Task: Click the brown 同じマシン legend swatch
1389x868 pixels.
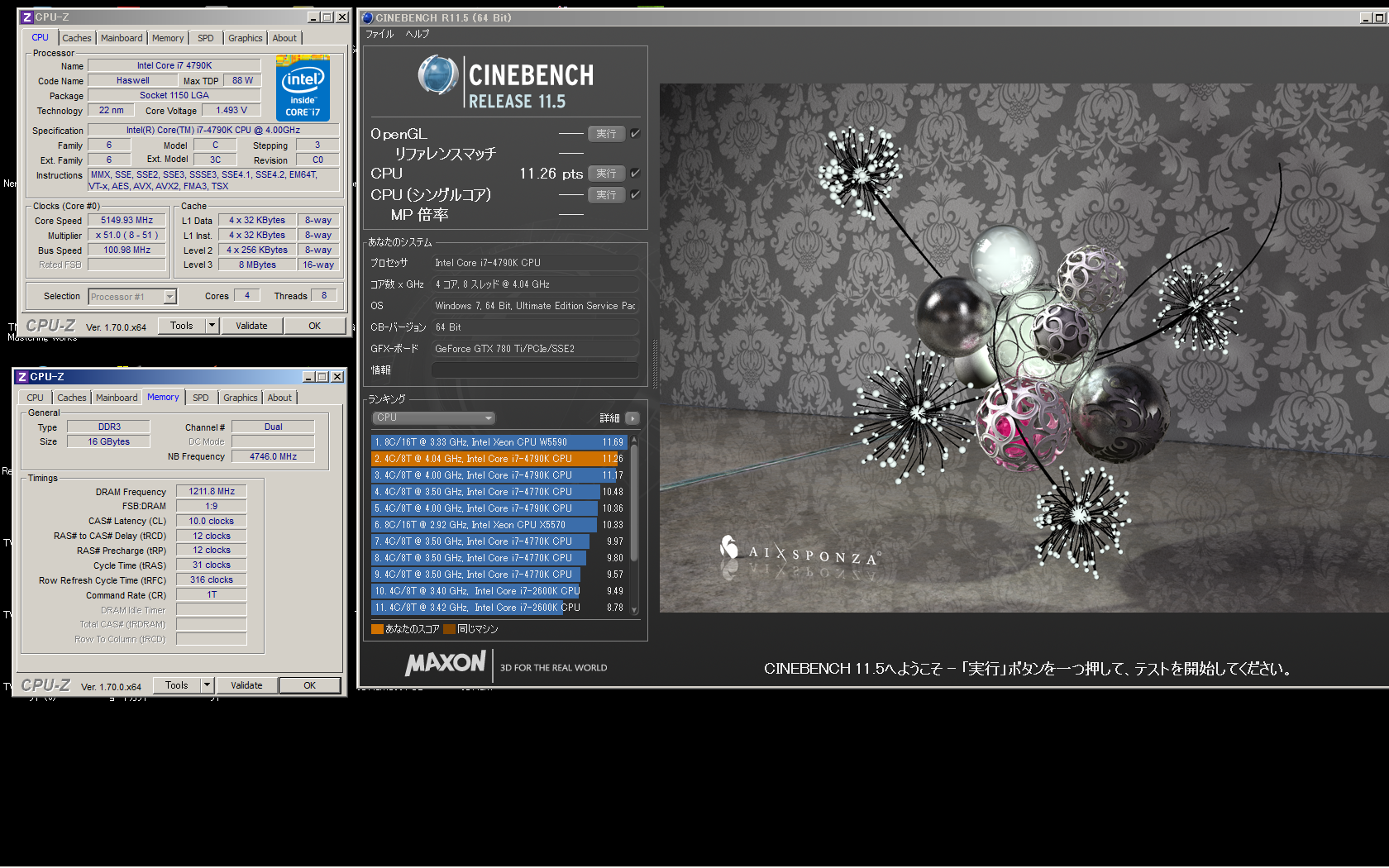Action: click(449, 629)
